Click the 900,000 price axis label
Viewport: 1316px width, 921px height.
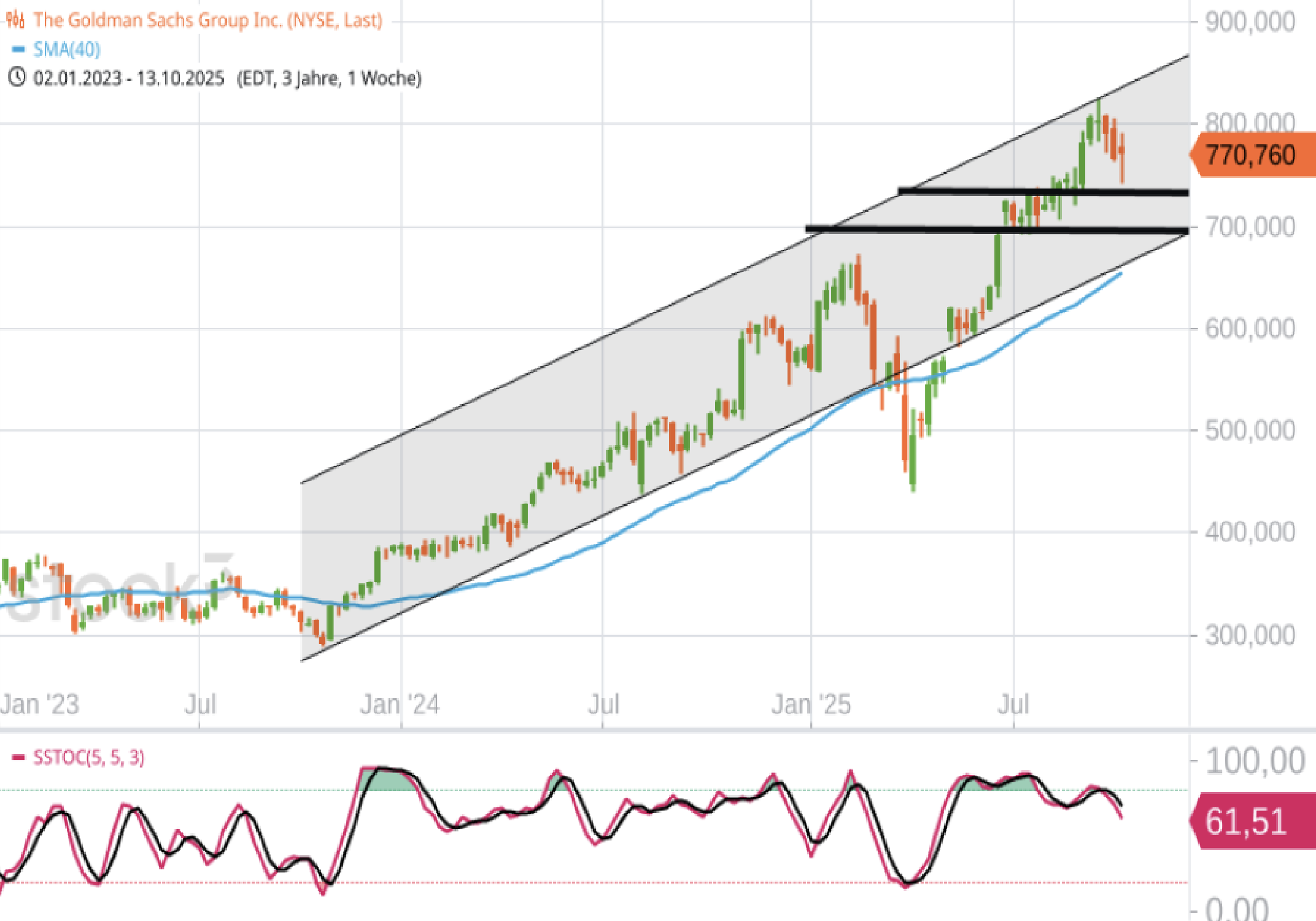[1250, 22]
